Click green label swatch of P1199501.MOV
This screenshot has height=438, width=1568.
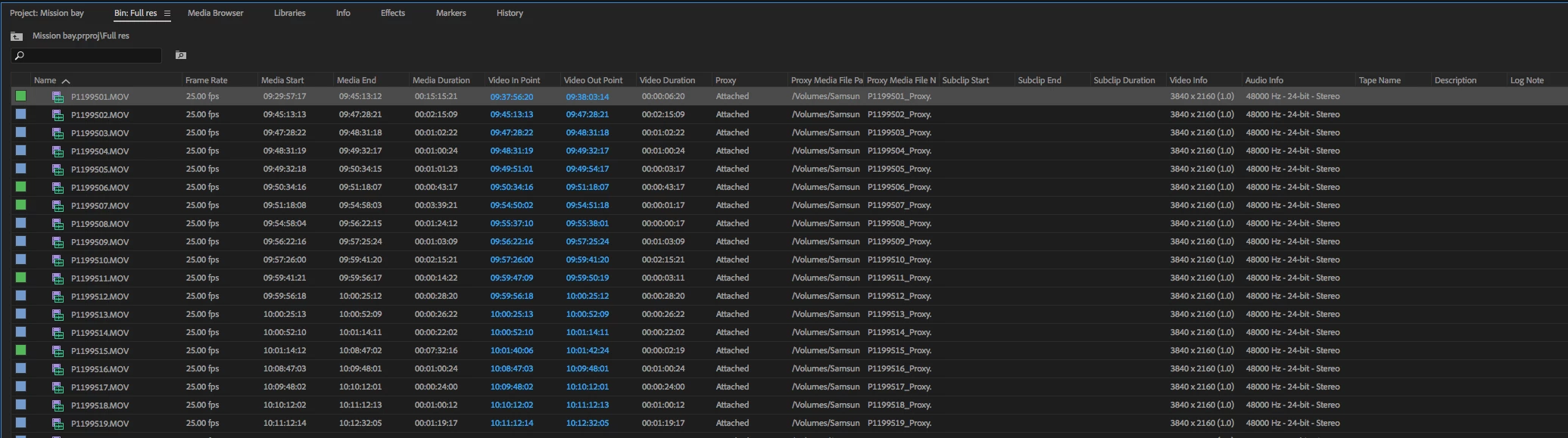coord(20,96)
